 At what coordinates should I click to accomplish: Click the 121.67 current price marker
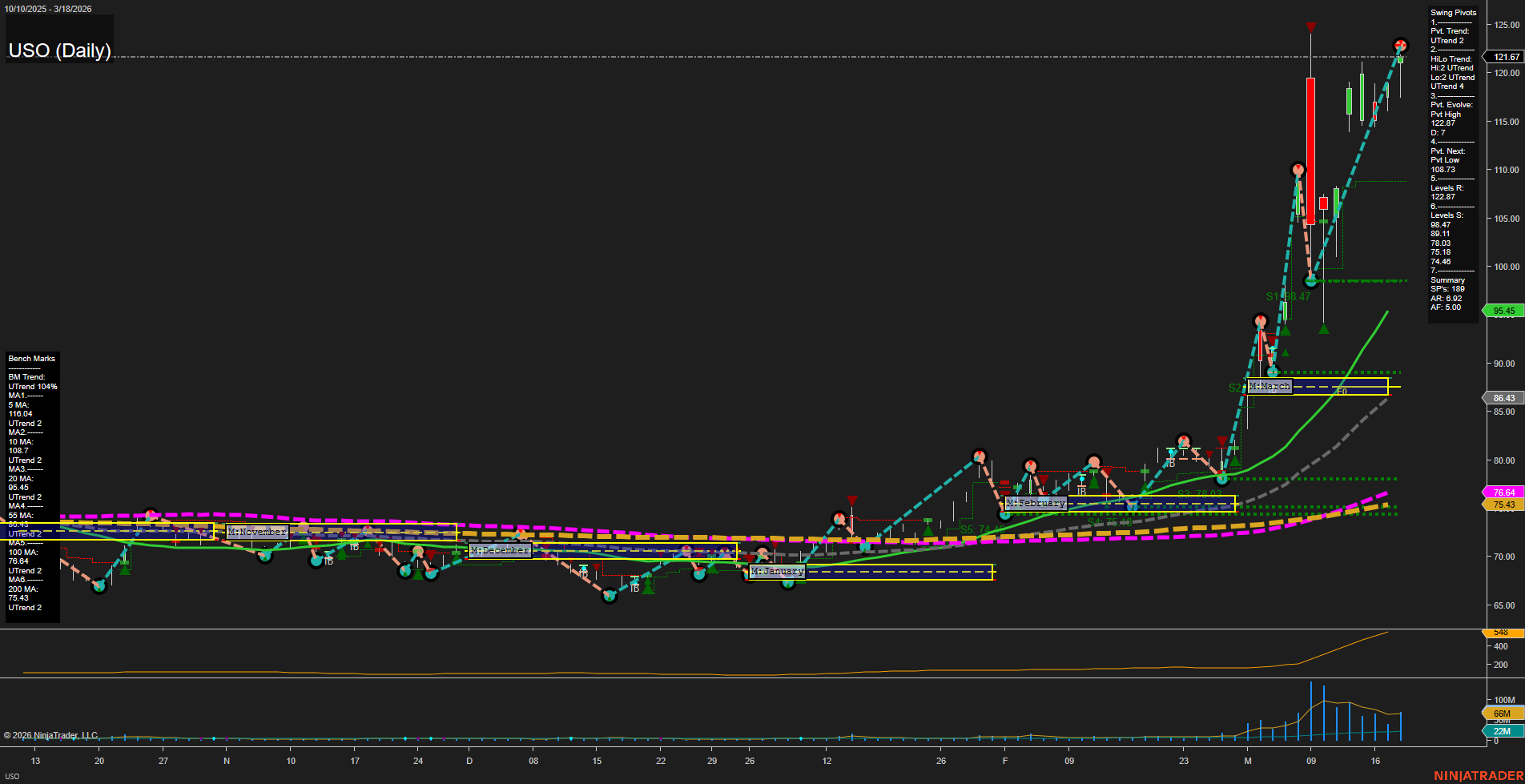coord(1505,57)
